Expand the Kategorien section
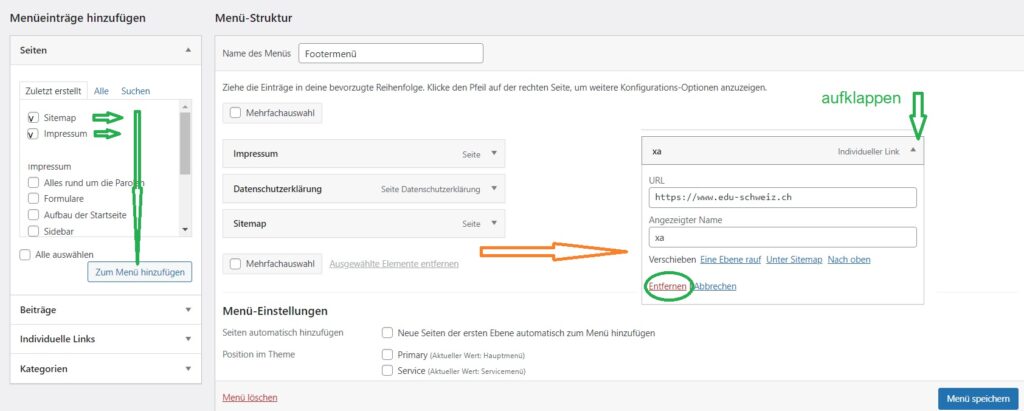 (187, 368)
